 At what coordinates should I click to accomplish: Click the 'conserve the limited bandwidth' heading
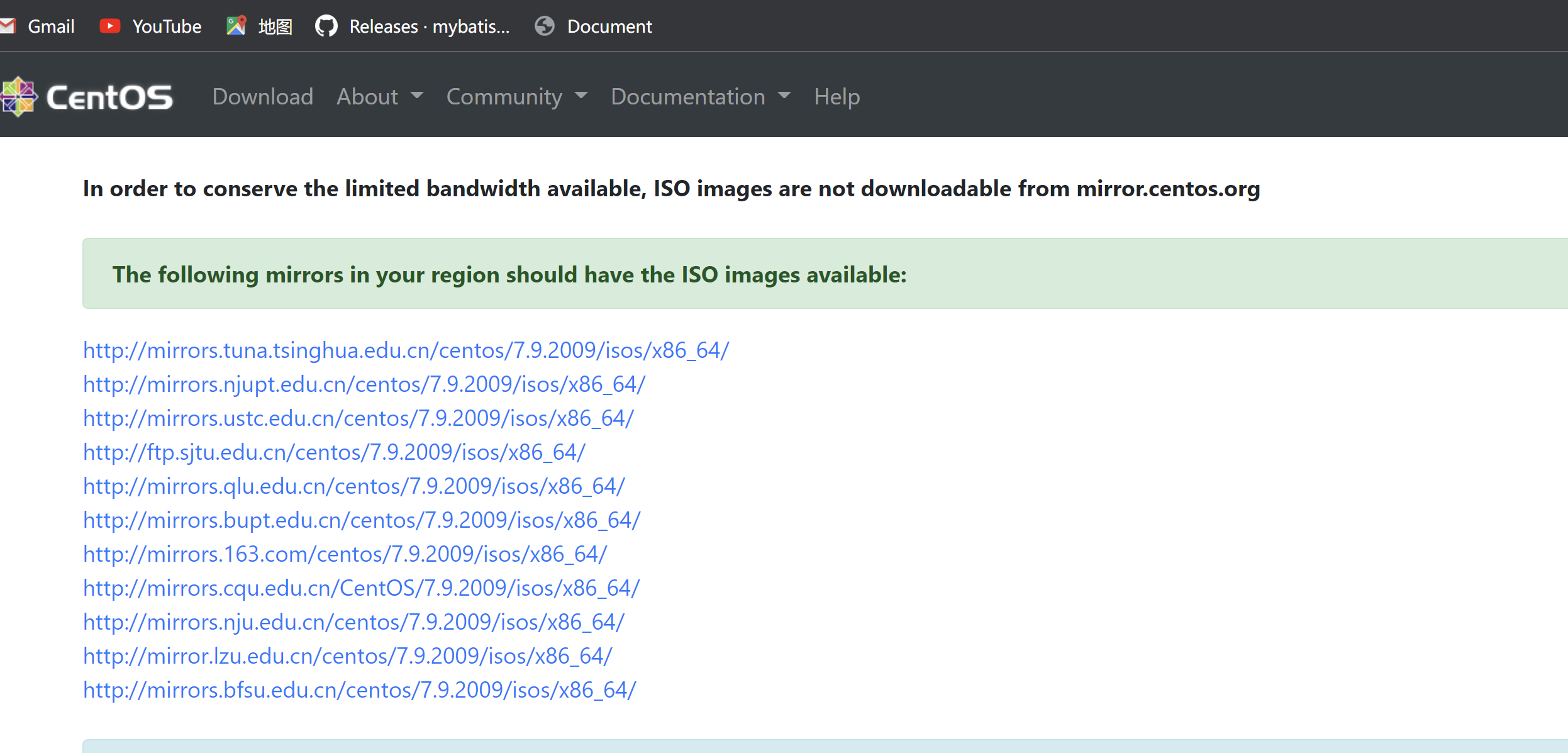[x=671, y=189]
